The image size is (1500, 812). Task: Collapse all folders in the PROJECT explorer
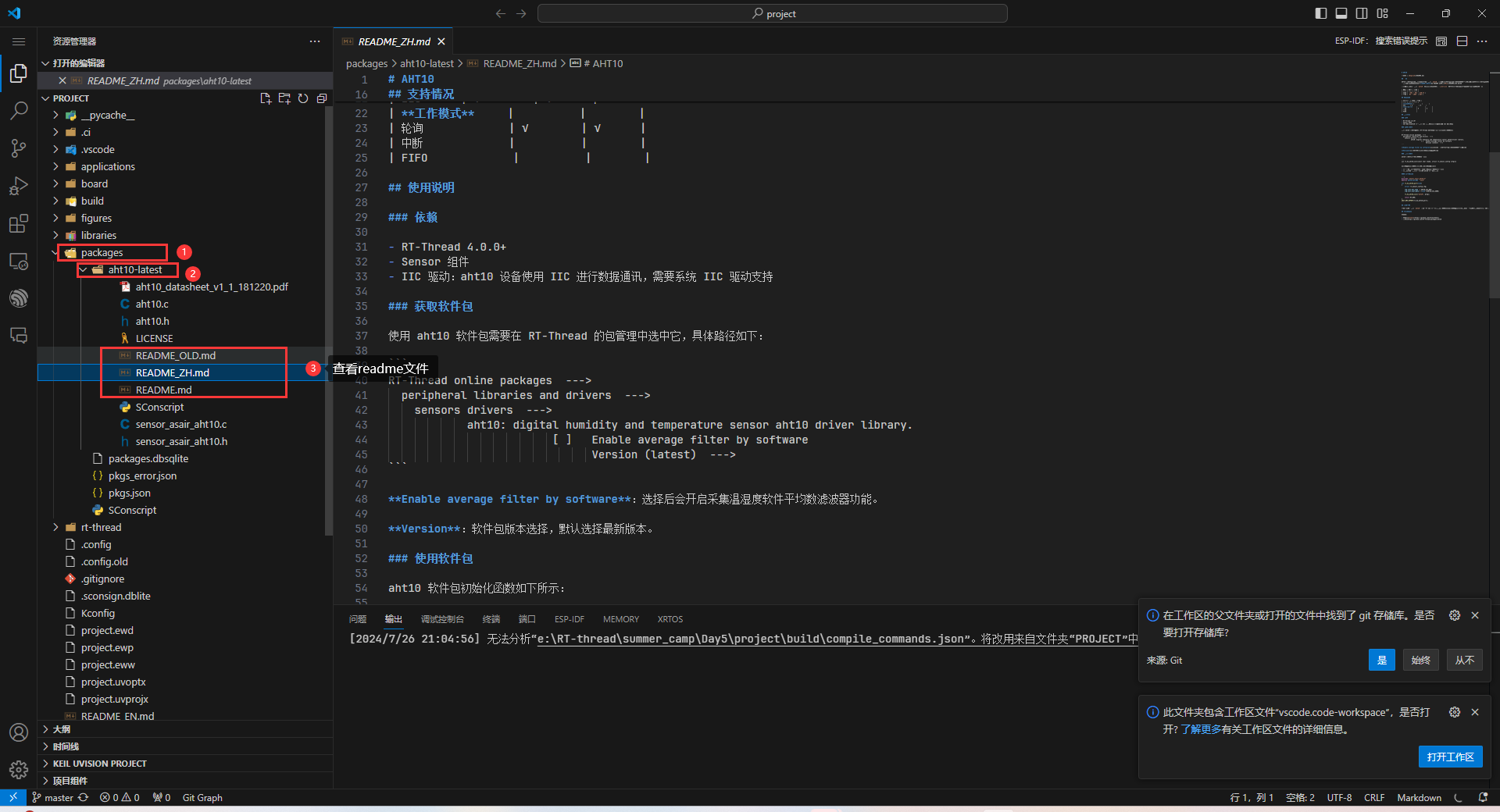point(322,98)
